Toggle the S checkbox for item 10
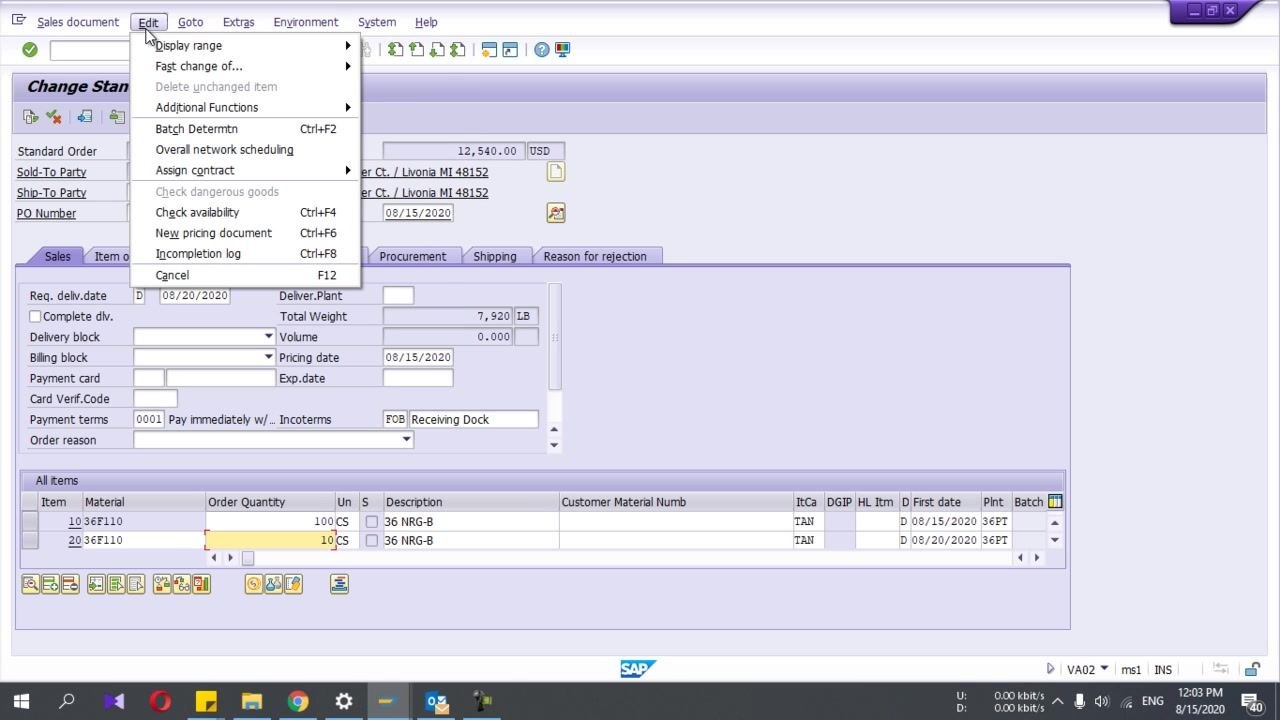 tap(372, 522)
